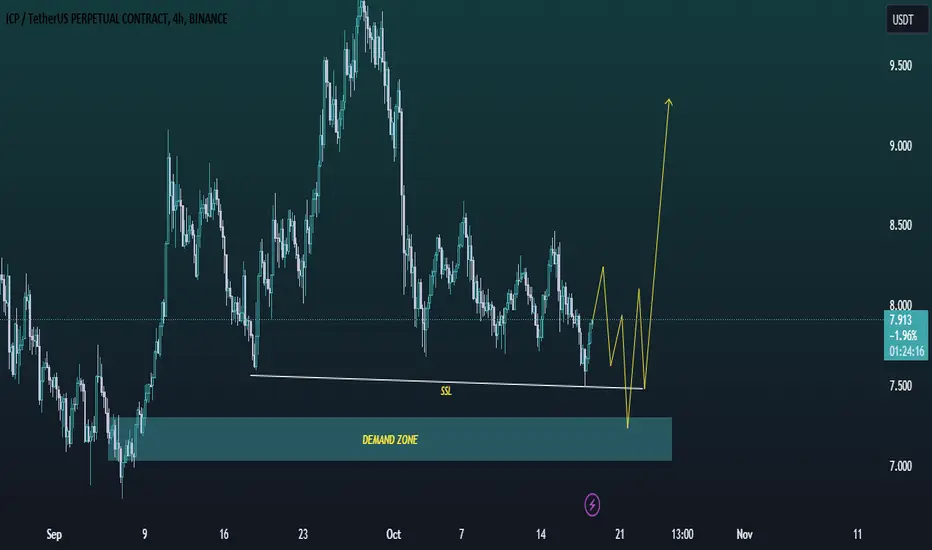Click the Nov date label on time axis
The height and width of the screenshot is (550, 932).
[x=744, y=535]
